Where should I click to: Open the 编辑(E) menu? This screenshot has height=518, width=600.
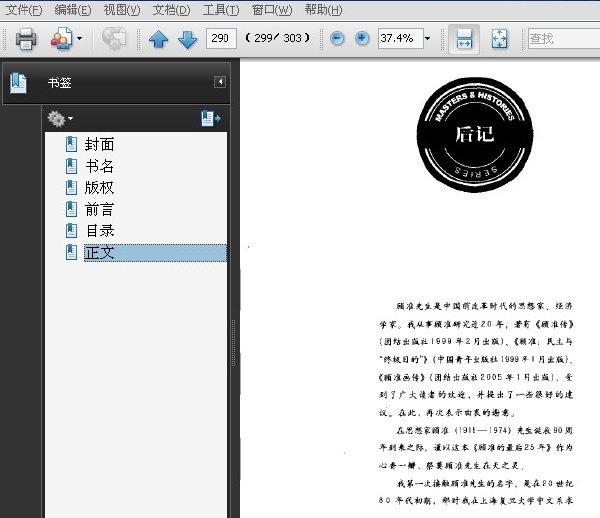point(73,10)
